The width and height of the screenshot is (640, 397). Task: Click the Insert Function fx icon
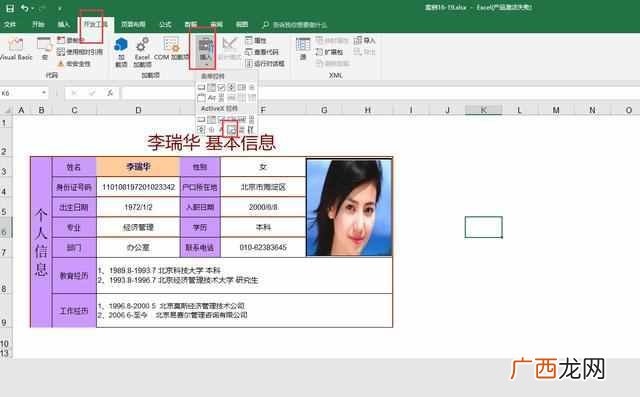click(x=110, y=93)
